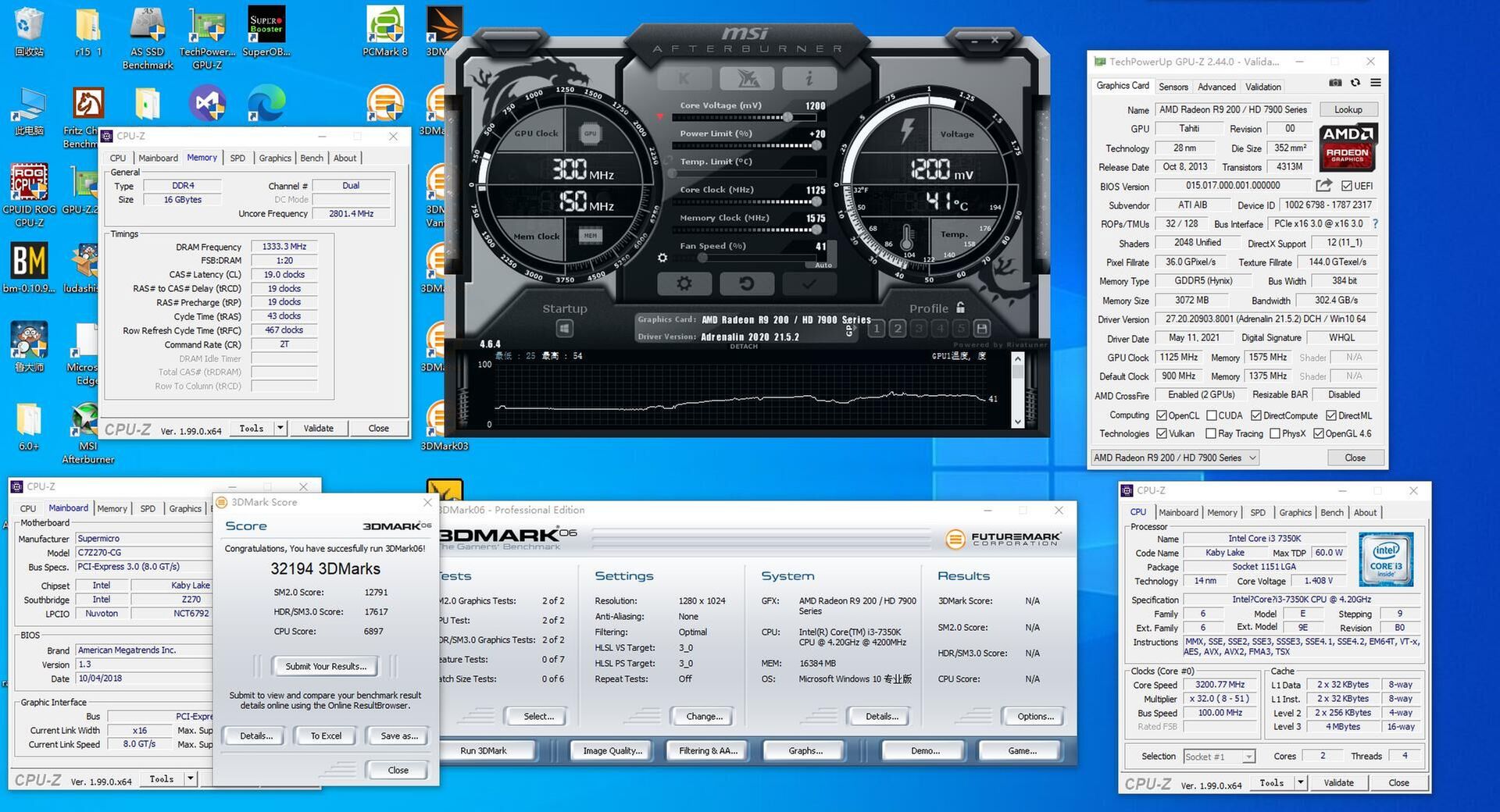Click the Afterburner K overclocking scanner button

pos(684,78)
